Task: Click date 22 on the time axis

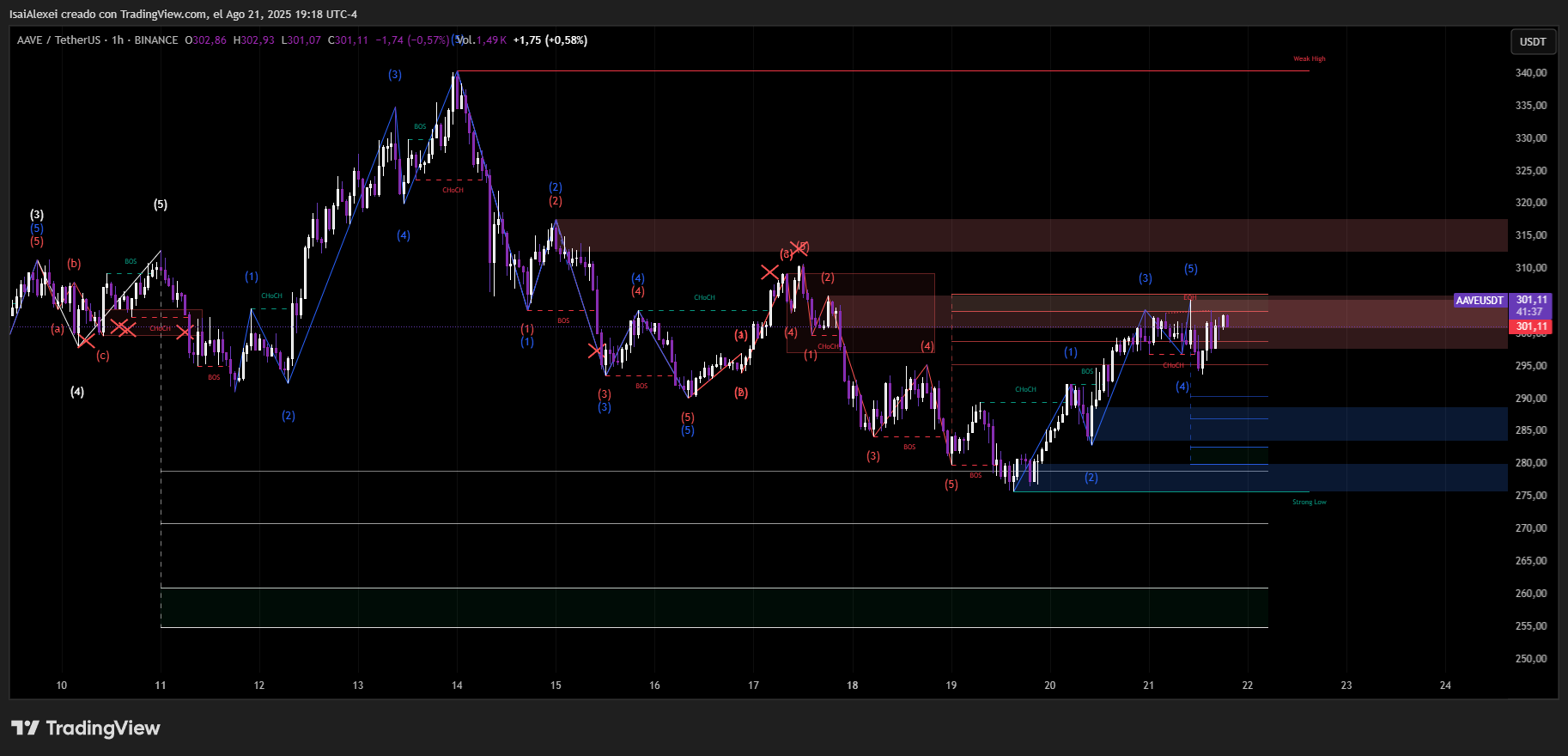Action: point(1247,686)
